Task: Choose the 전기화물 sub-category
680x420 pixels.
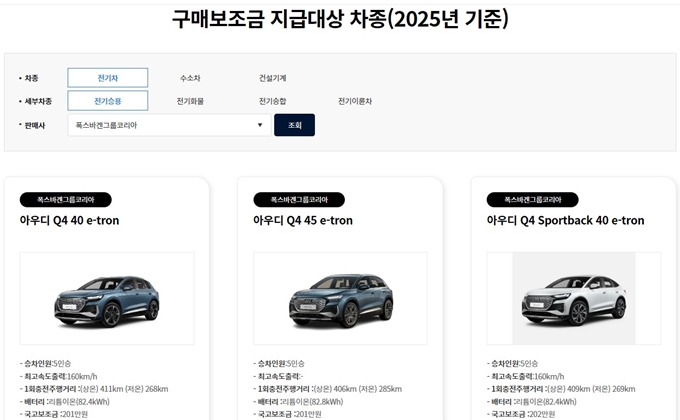Action: (190, 101)
